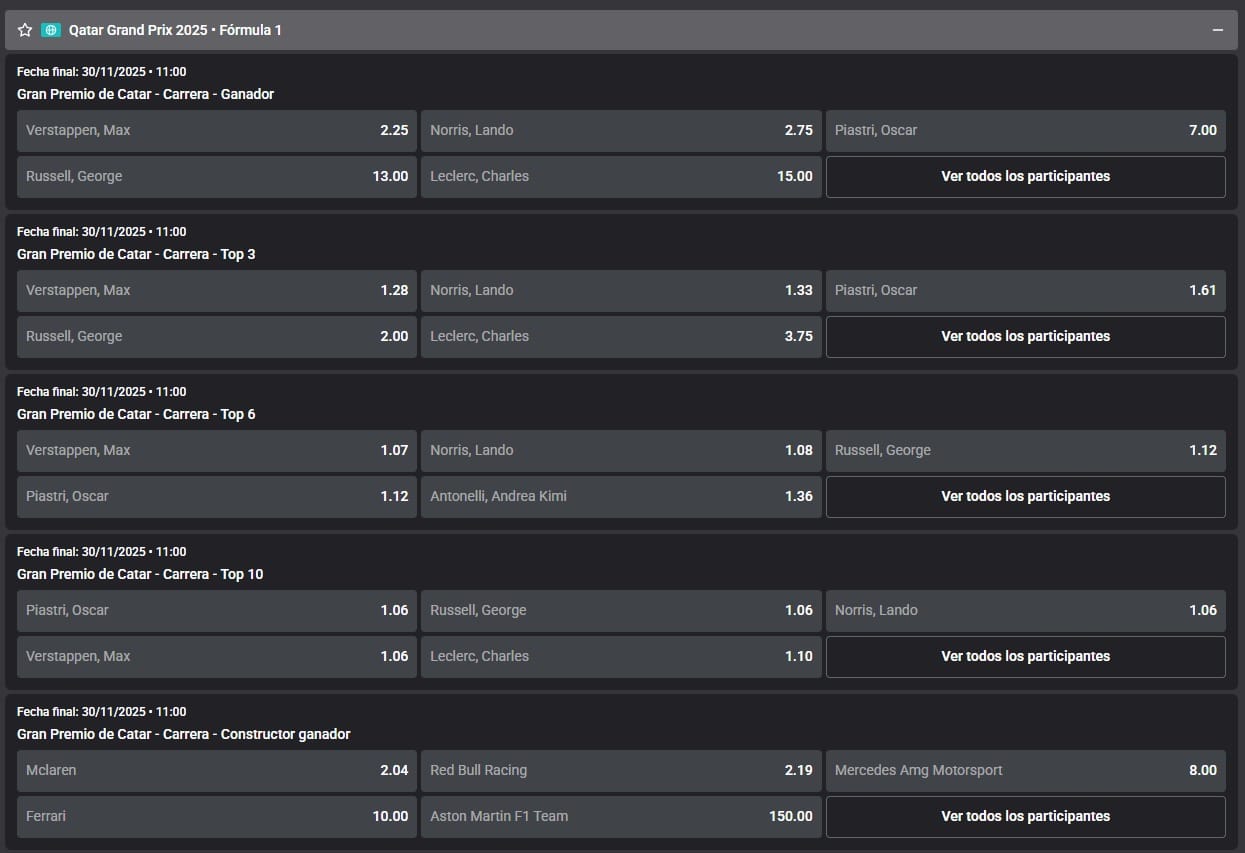Add Verstappen Top 3 at 1.28
1245x853 pixels.
pyautogui.click(x=217, y=290)
